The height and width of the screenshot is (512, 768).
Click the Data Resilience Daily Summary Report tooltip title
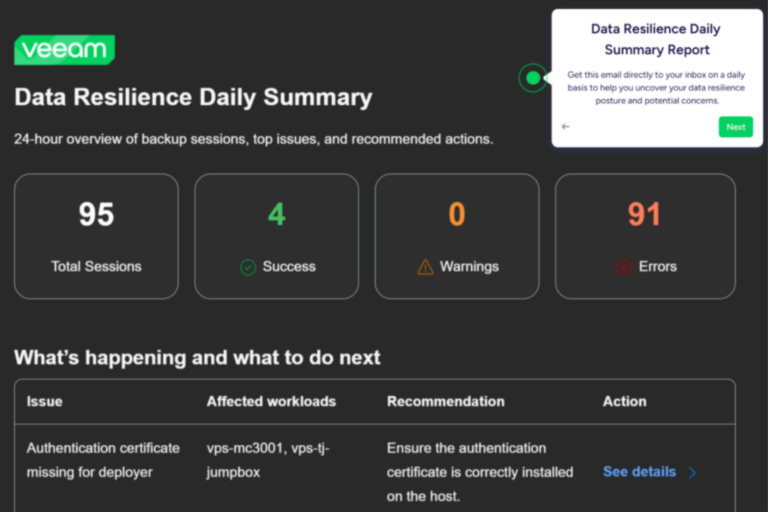(656, 39)
